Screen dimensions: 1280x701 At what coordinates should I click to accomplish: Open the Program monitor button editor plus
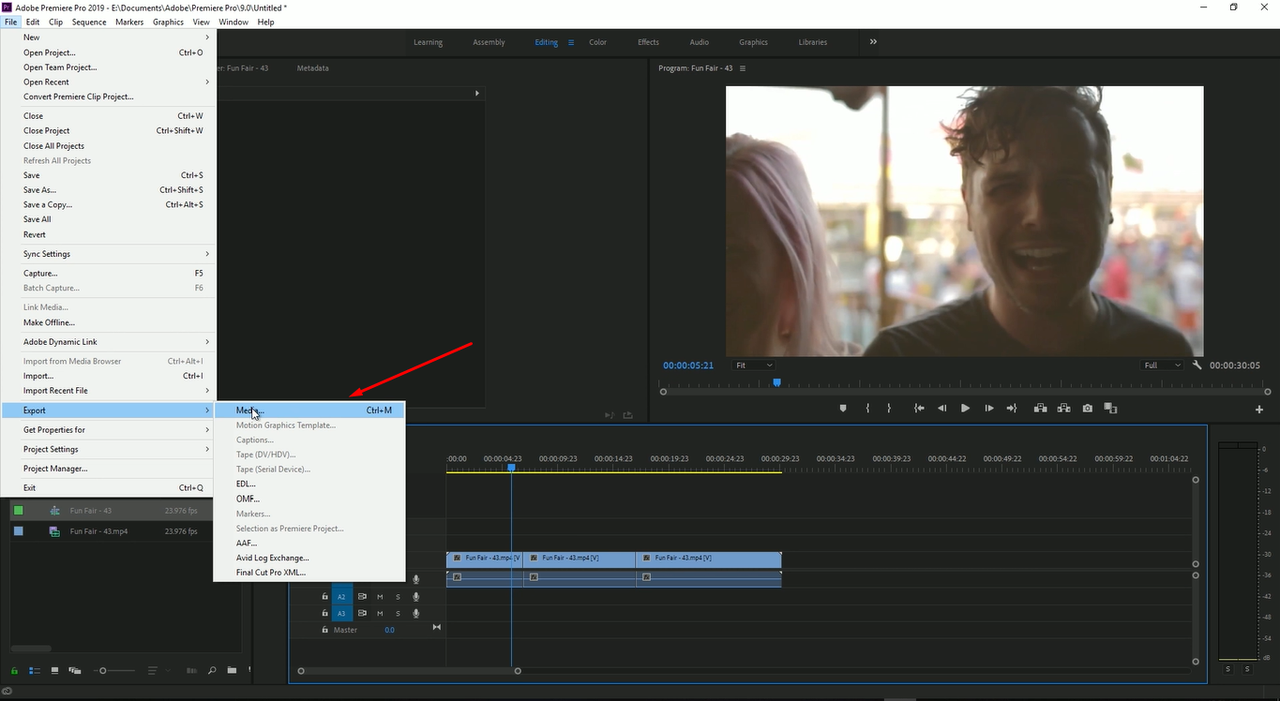(x=1259, y=409)
